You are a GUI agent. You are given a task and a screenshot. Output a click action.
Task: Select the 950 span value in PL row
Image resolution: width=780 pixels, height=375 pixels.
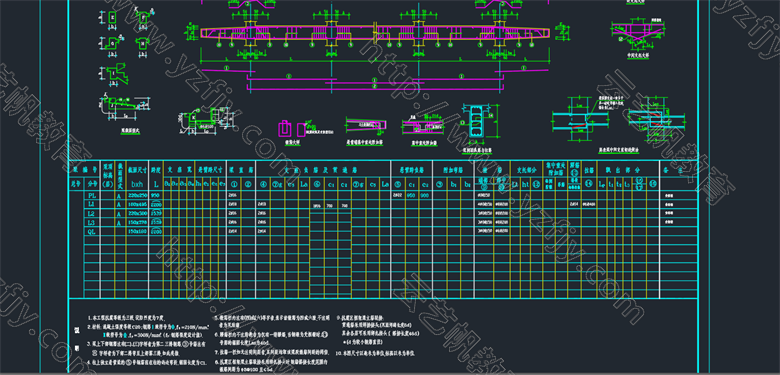click(x=155, y=195)
